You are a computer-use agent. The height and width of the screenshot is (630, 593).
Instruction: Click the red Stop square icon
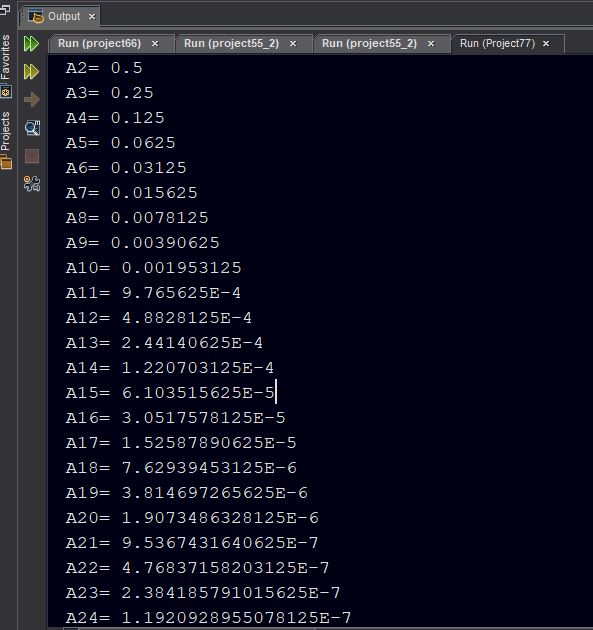pos(32,156)
